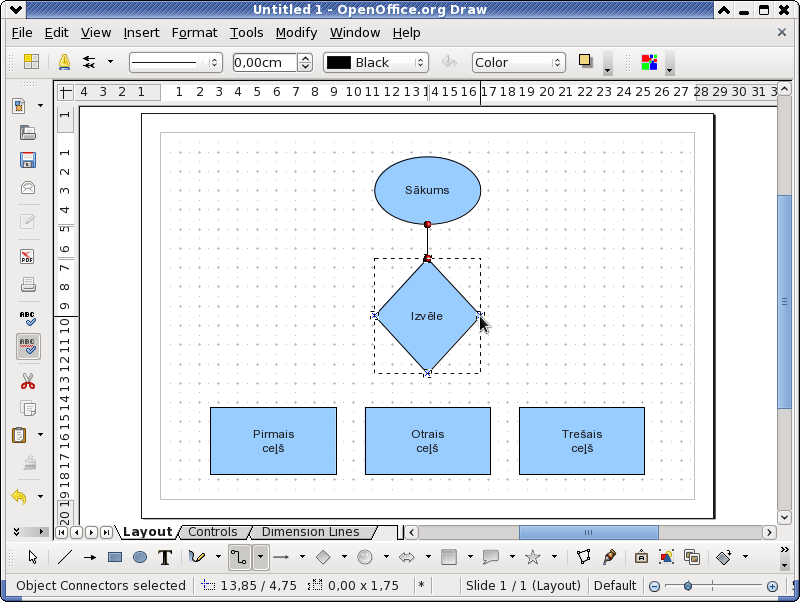Viewport: 800px width, 602px height.
Task: Toggle Edit Points mode
Action: coord(584,557)
